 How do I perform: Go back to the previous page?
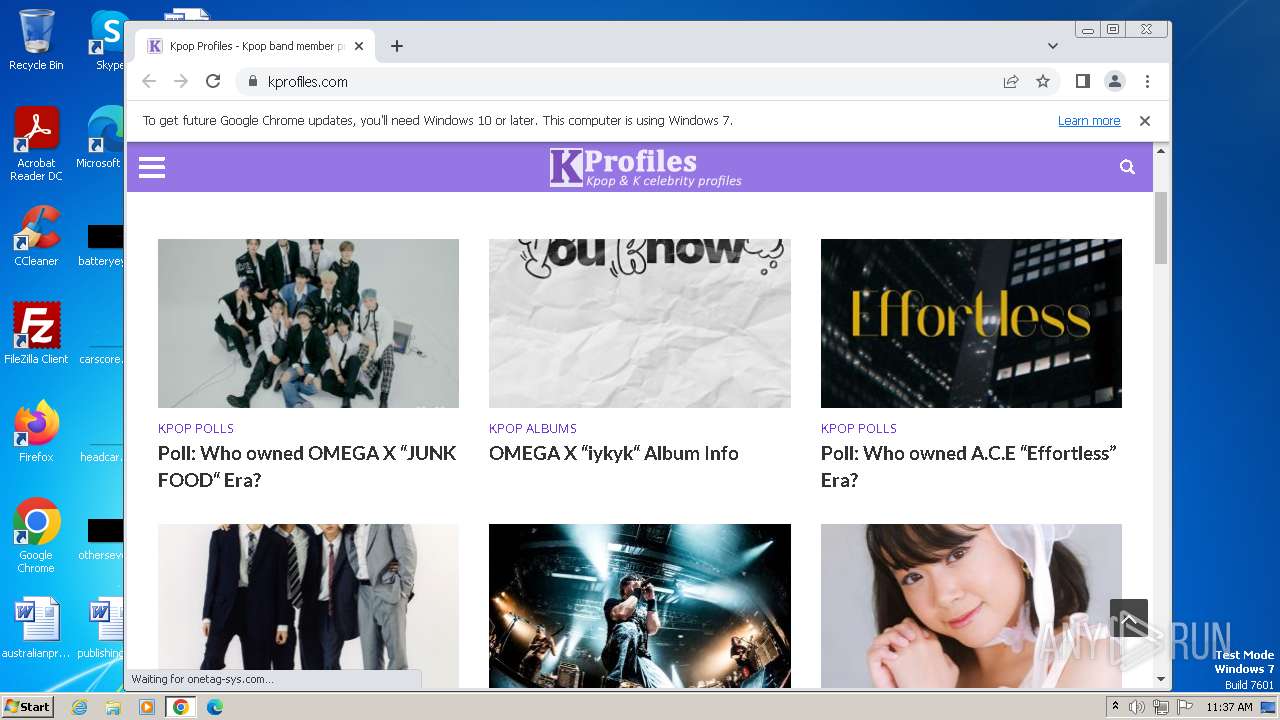[x=149, y=81]
